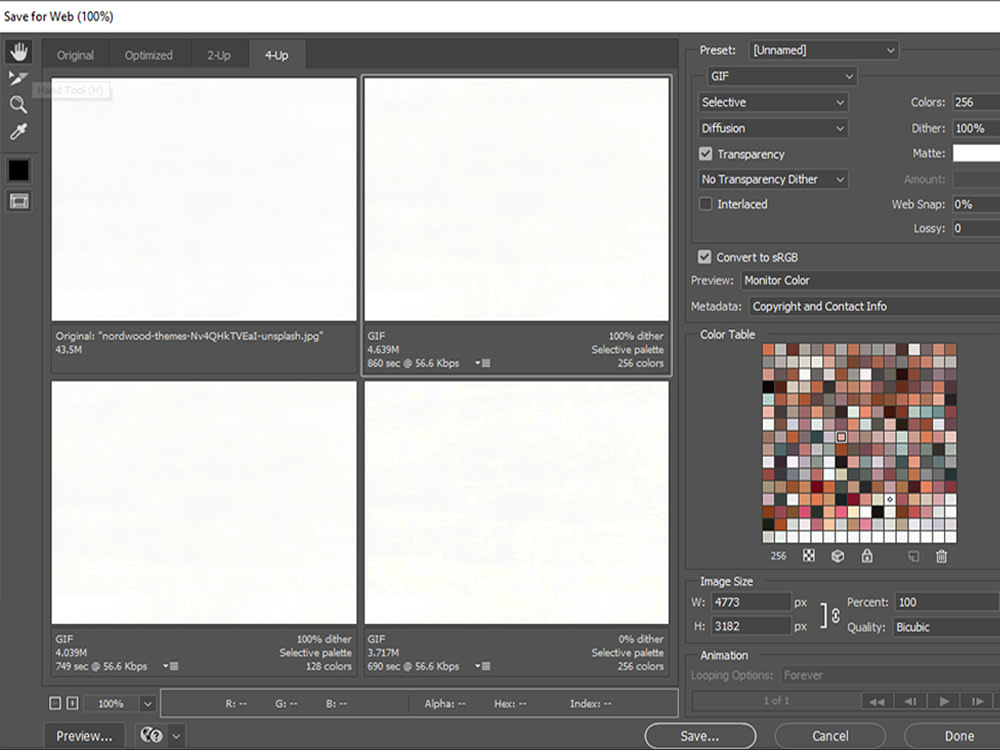
Task: Open the Metadata dropdown
Action: tap(874, 306)
